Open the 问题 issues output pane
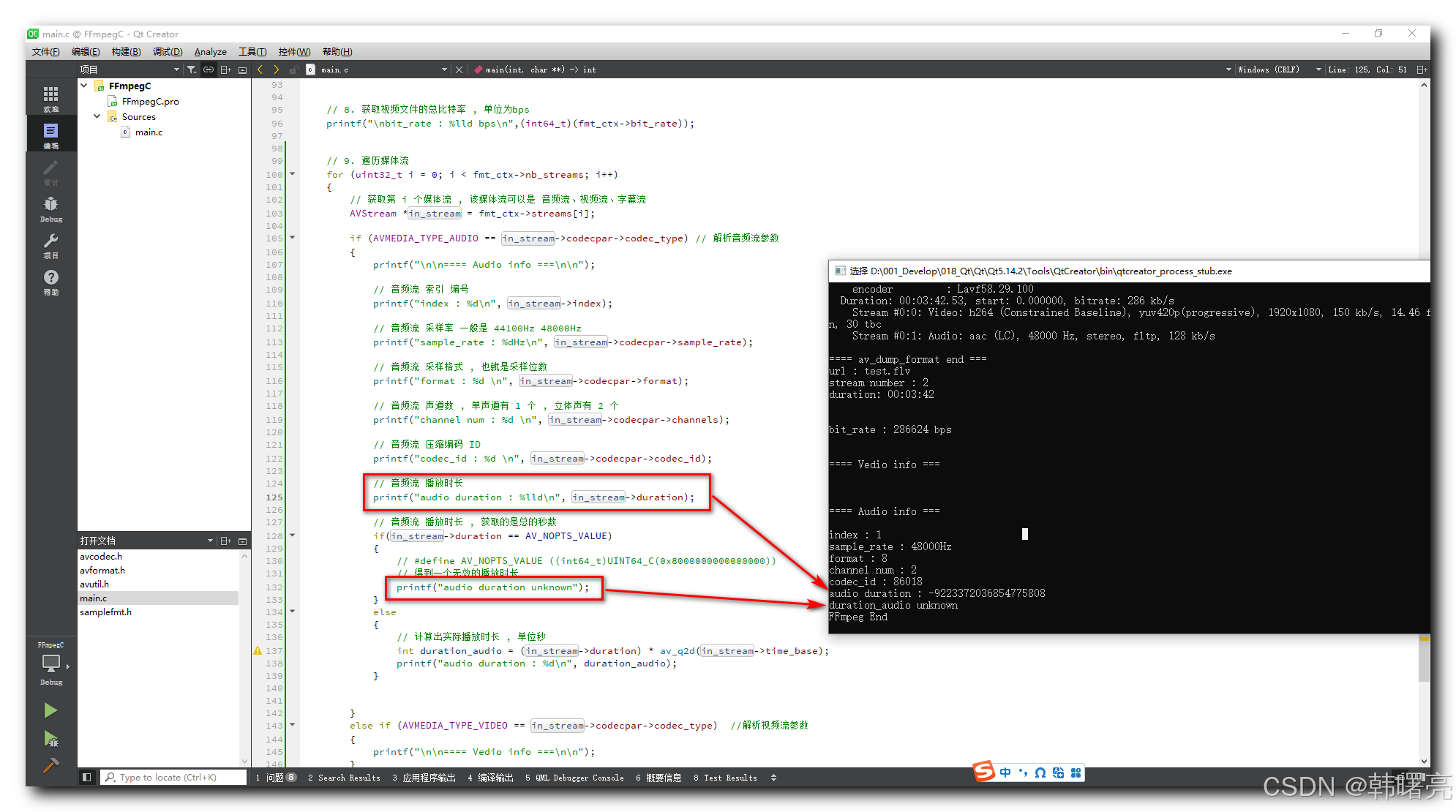This screenshot has width=1456, height=812. point(276,778)
